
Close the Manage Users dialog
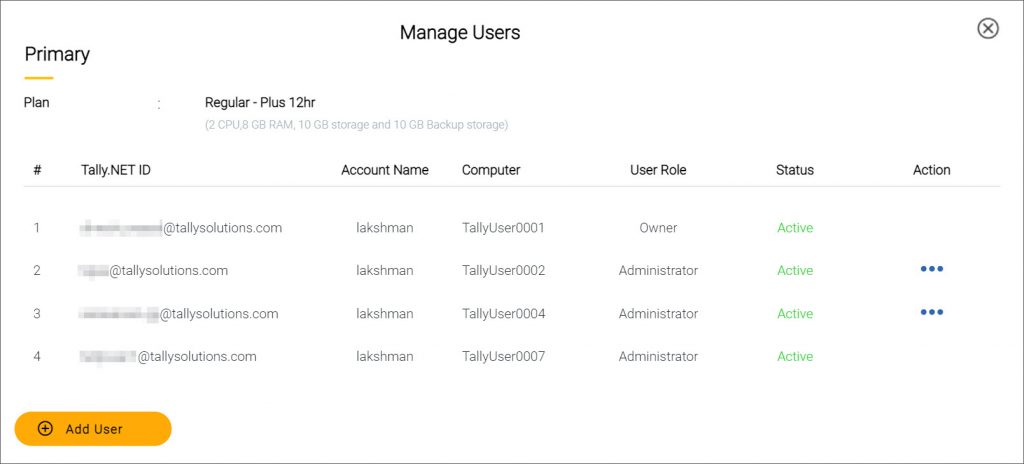pos(987,28)
